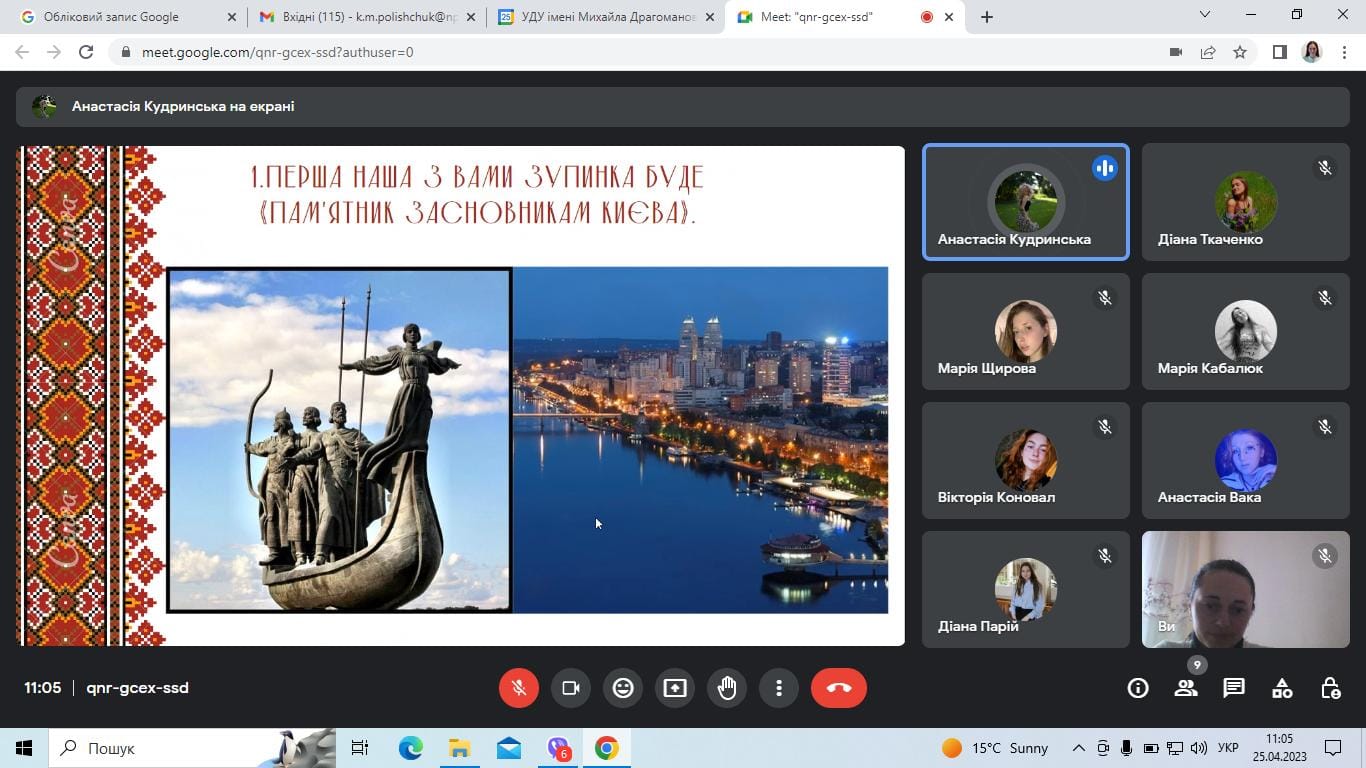Open Task View on taskbar
Viewport: 1366px width, 768px height.
(360, 748)
